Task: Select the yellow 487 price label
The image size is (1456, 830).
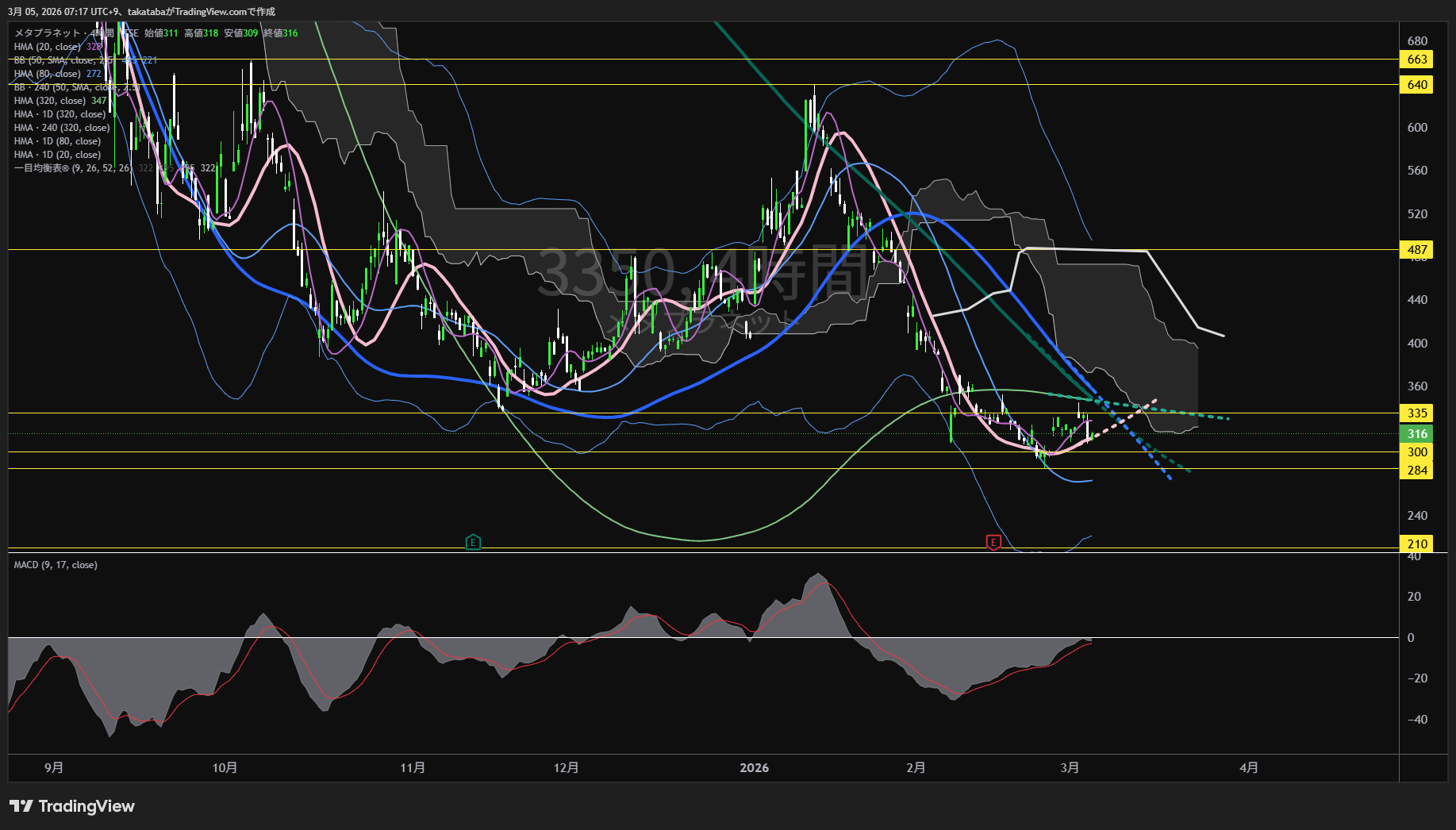Action: [x=1417, y=250]
